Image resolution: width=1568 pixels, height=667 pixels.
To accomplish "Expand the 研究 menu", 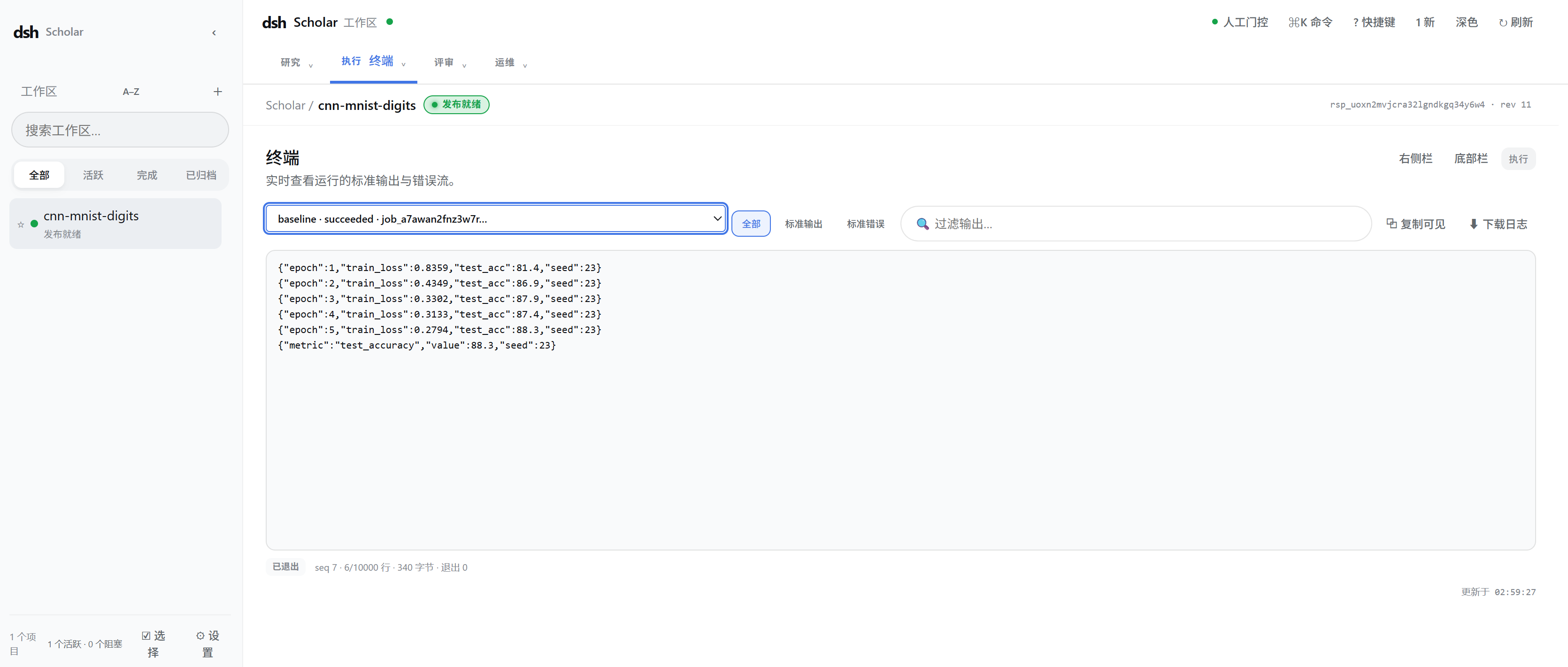I will click(296, 63).
